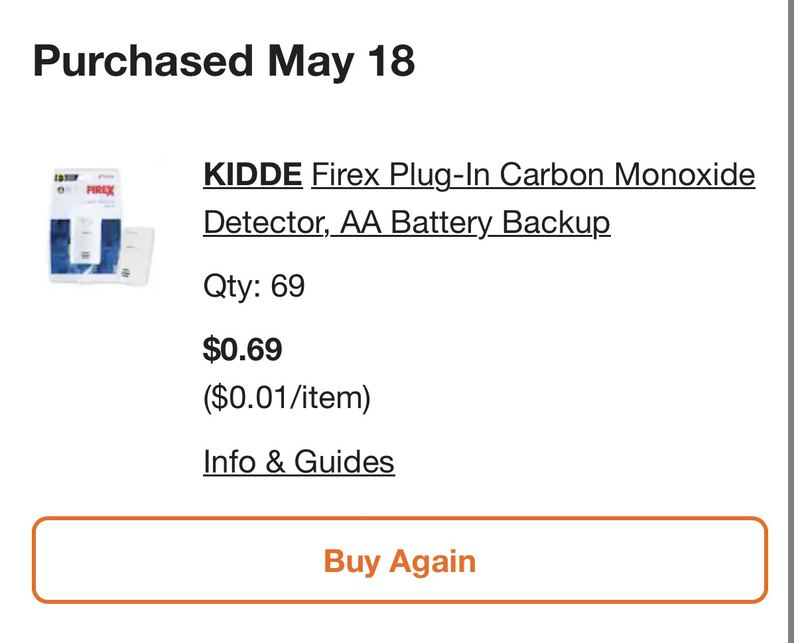Click the bold $0.69 total price
The image size is (800, 643).
click(242, 349)
